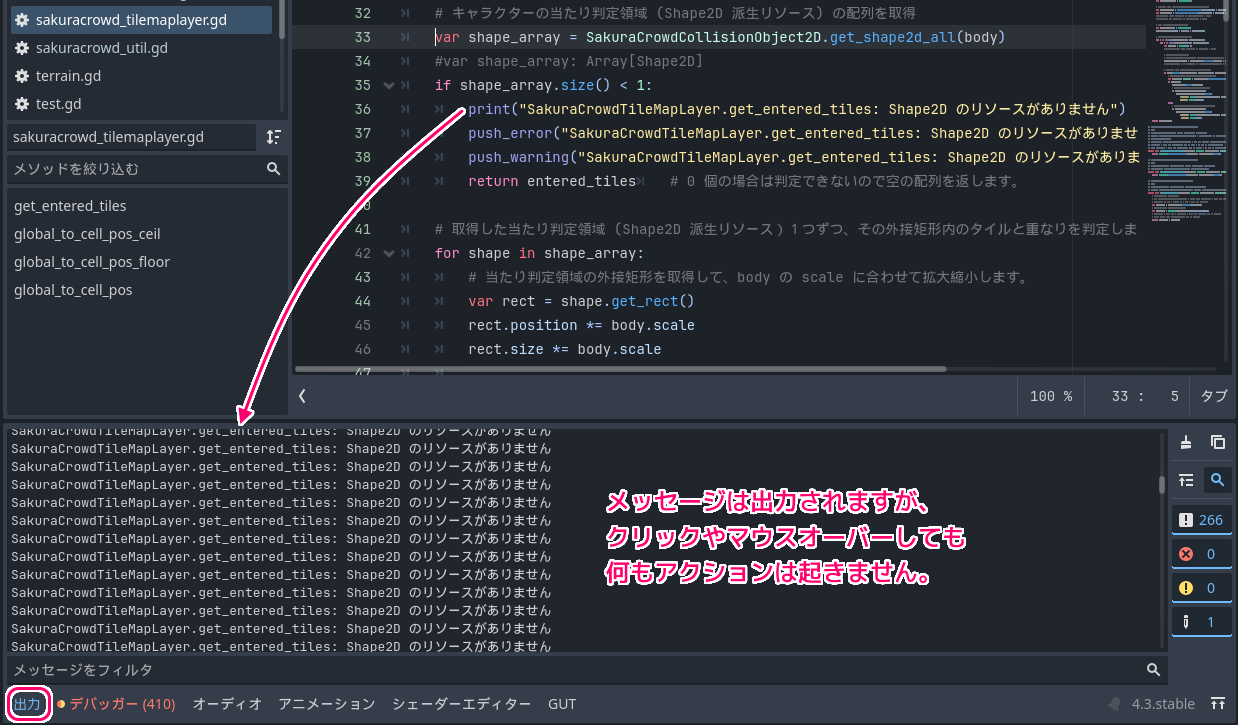Click rect.position on line 45
This screenshot has width=1238, height=725.
pos(522,325)
